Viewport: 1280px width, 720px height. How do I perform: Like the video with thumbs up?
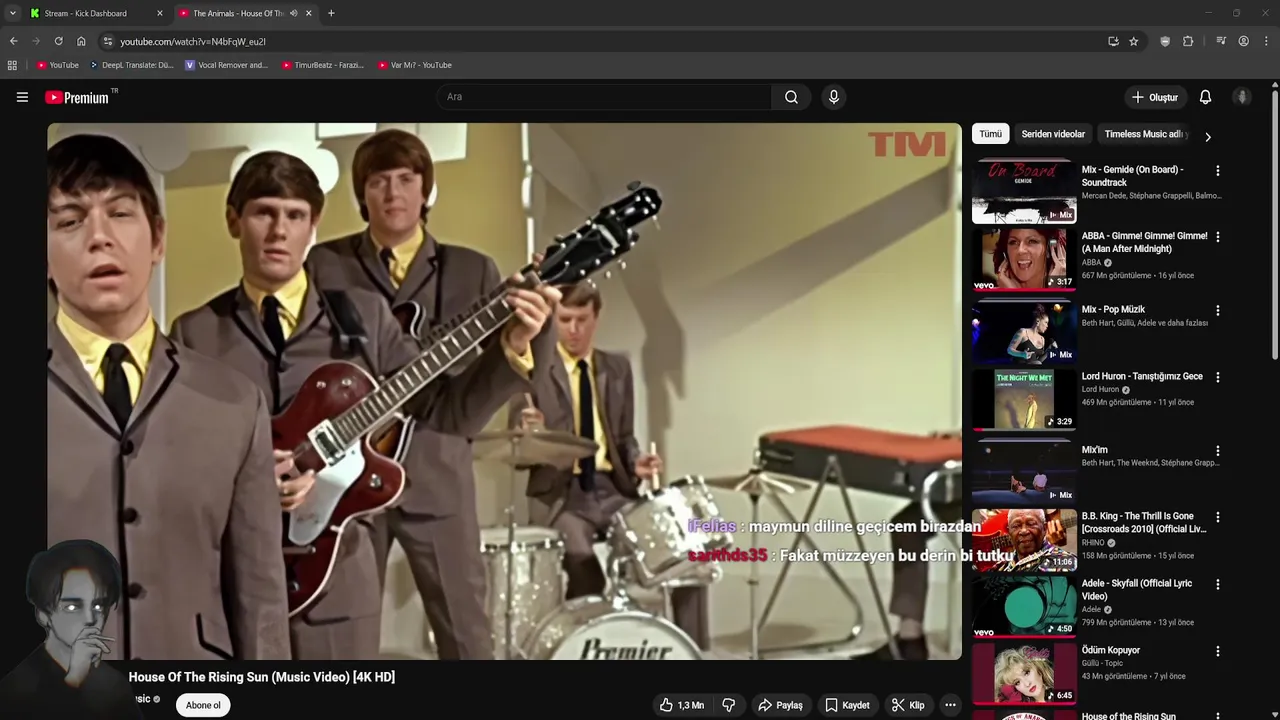(681, 705)
